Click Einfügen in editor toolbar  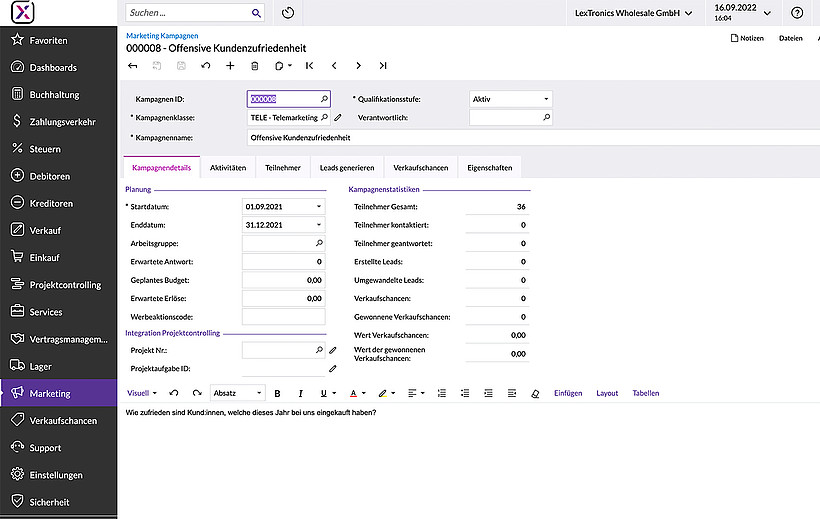point(568,393)
